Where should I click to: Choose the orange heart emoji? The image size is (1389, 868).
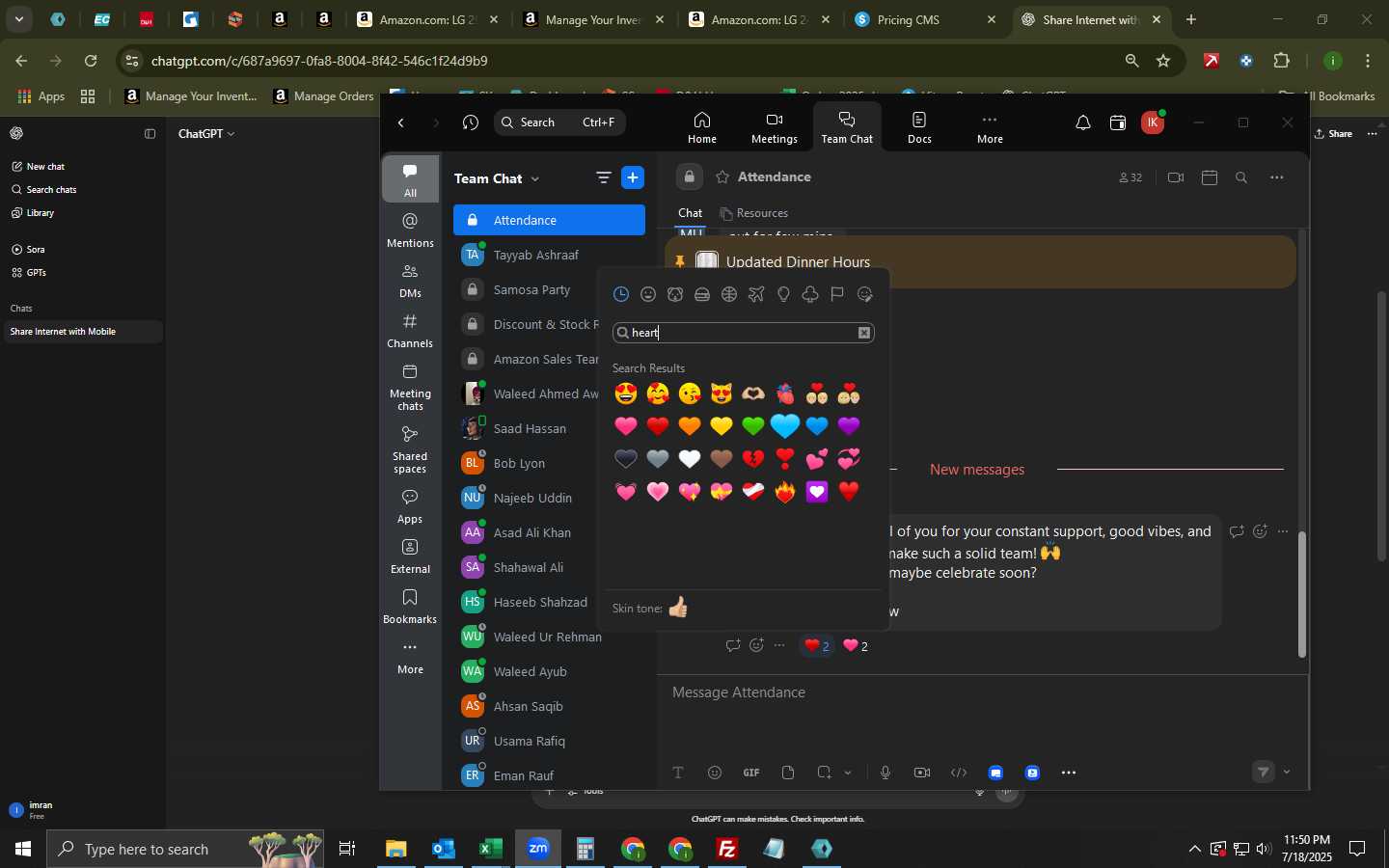coord(690,426)
